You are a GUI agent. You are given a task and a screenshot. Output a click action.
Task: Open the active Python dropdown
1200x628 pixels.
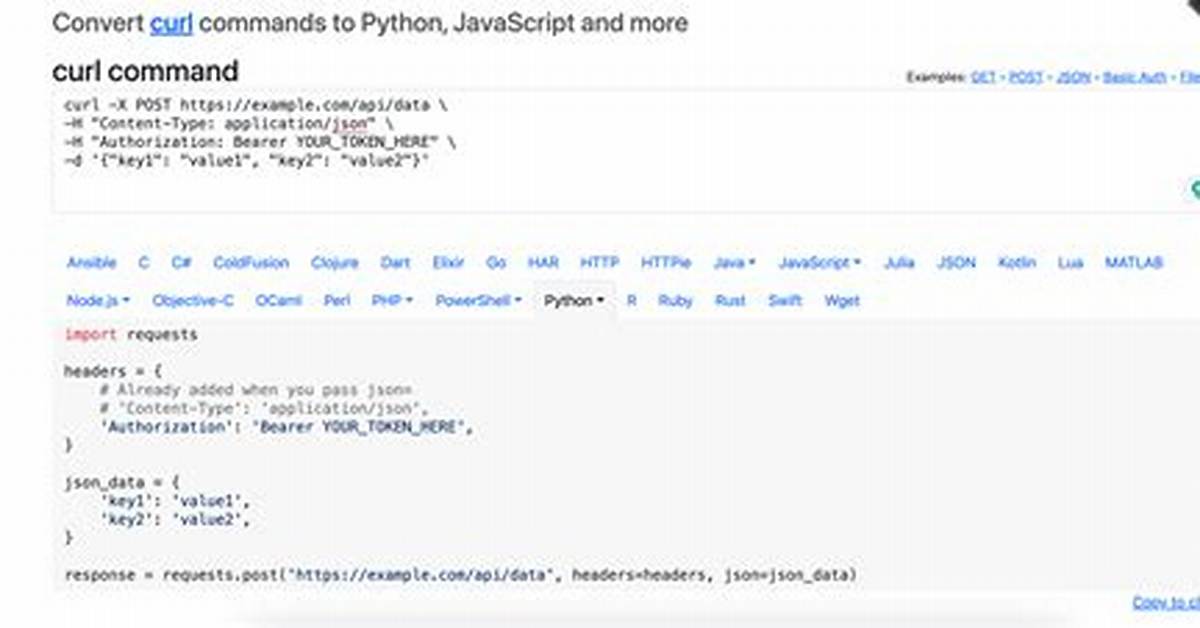click(x=574, y=301)
